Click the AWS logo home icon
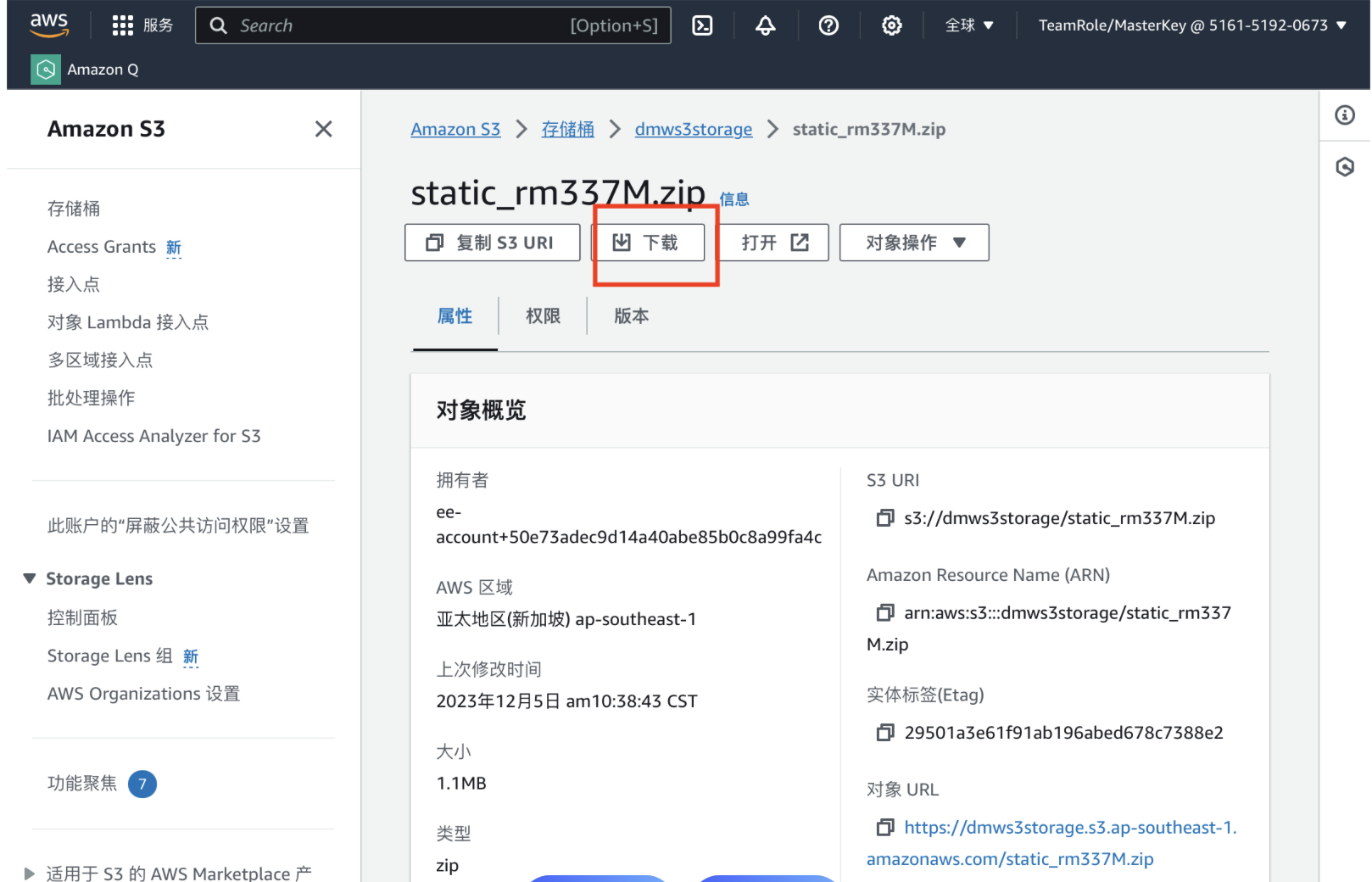The height and width of the screenshot is (882, 1372). pos(48,25)
